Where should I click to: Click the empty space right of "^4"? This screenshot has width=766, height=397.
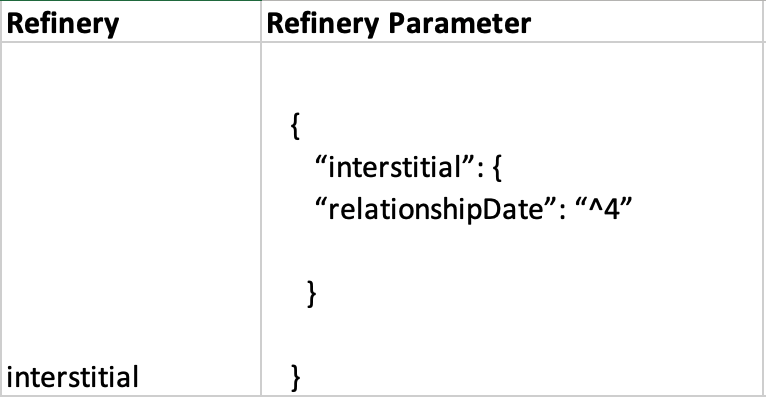coord(699,209)
